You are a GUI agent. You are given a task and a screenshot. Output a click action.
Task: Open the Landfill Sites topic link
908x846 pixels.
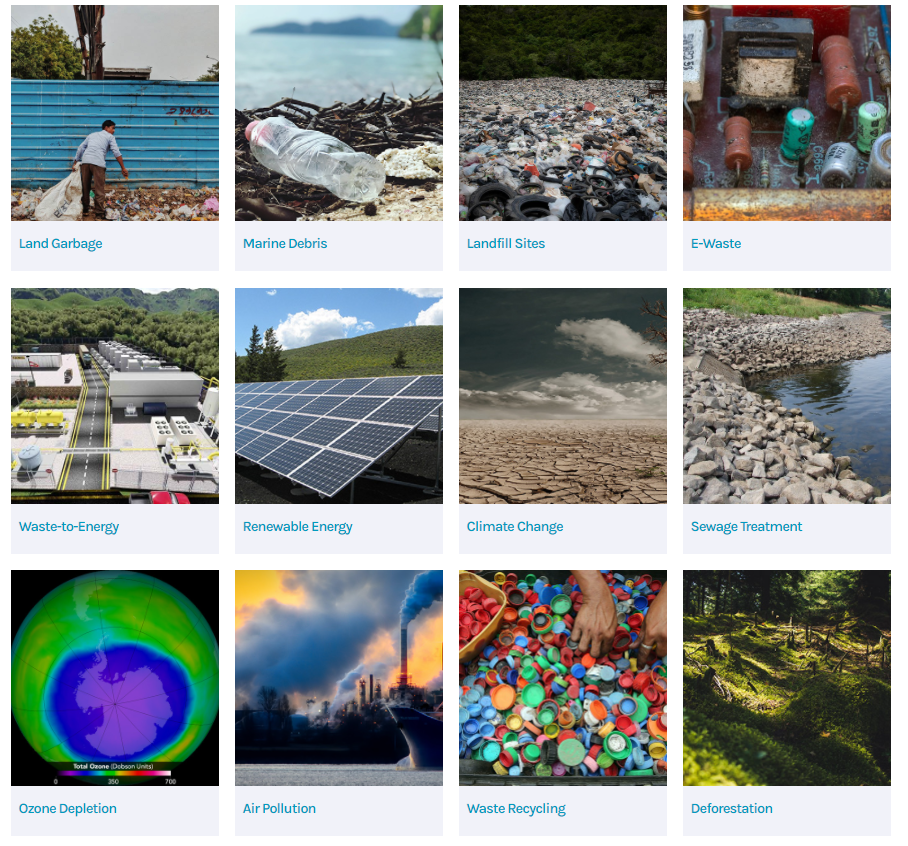coord(506,244)
